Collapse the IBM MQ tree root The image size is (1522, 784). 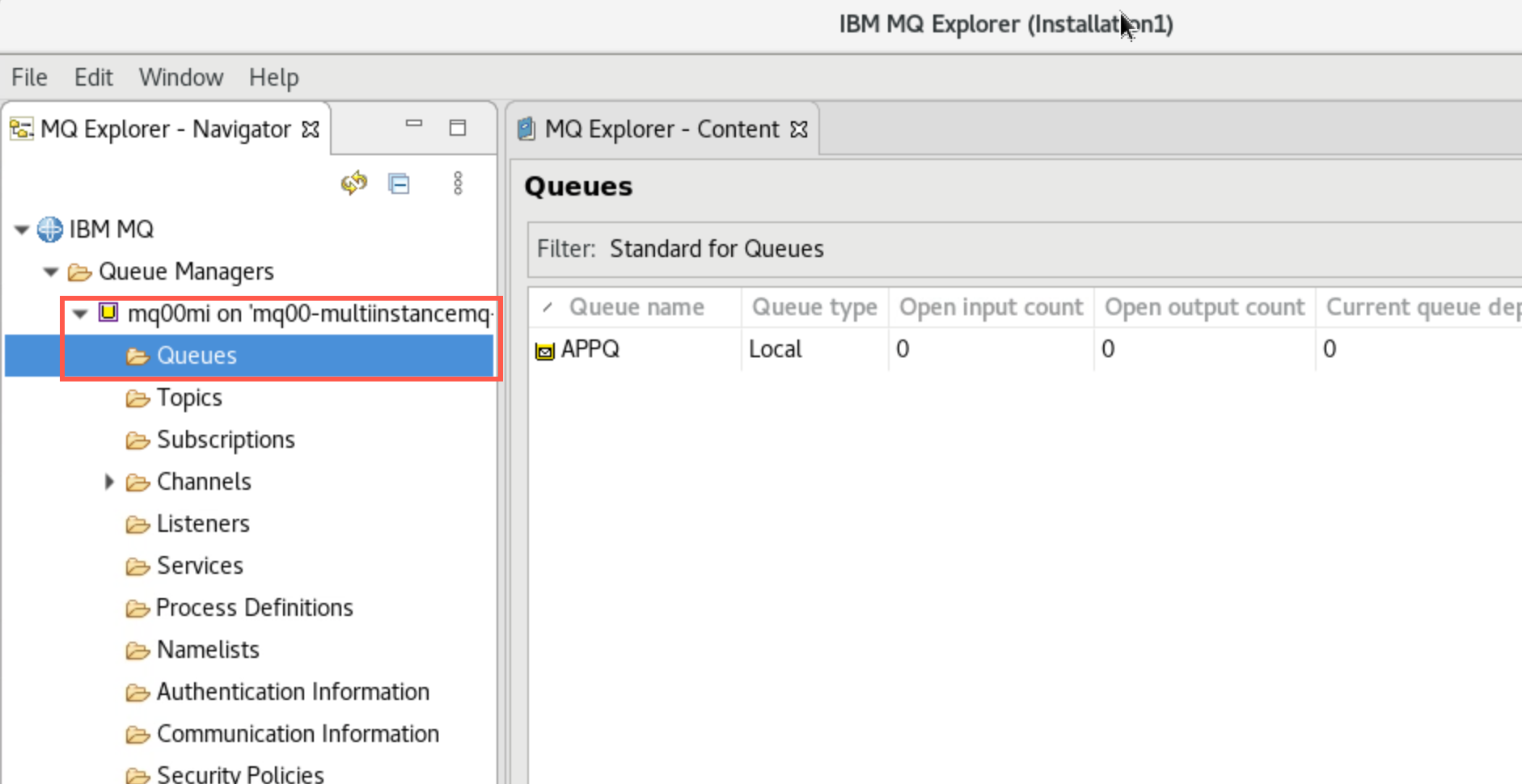[x=22, y=230]
